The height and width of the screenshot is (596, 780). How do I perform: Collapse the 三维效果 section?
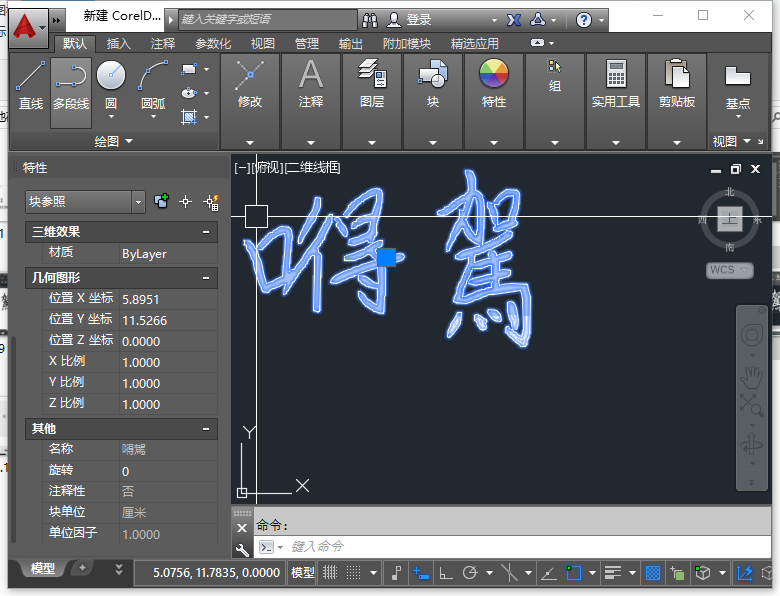[x=206, y=232]
